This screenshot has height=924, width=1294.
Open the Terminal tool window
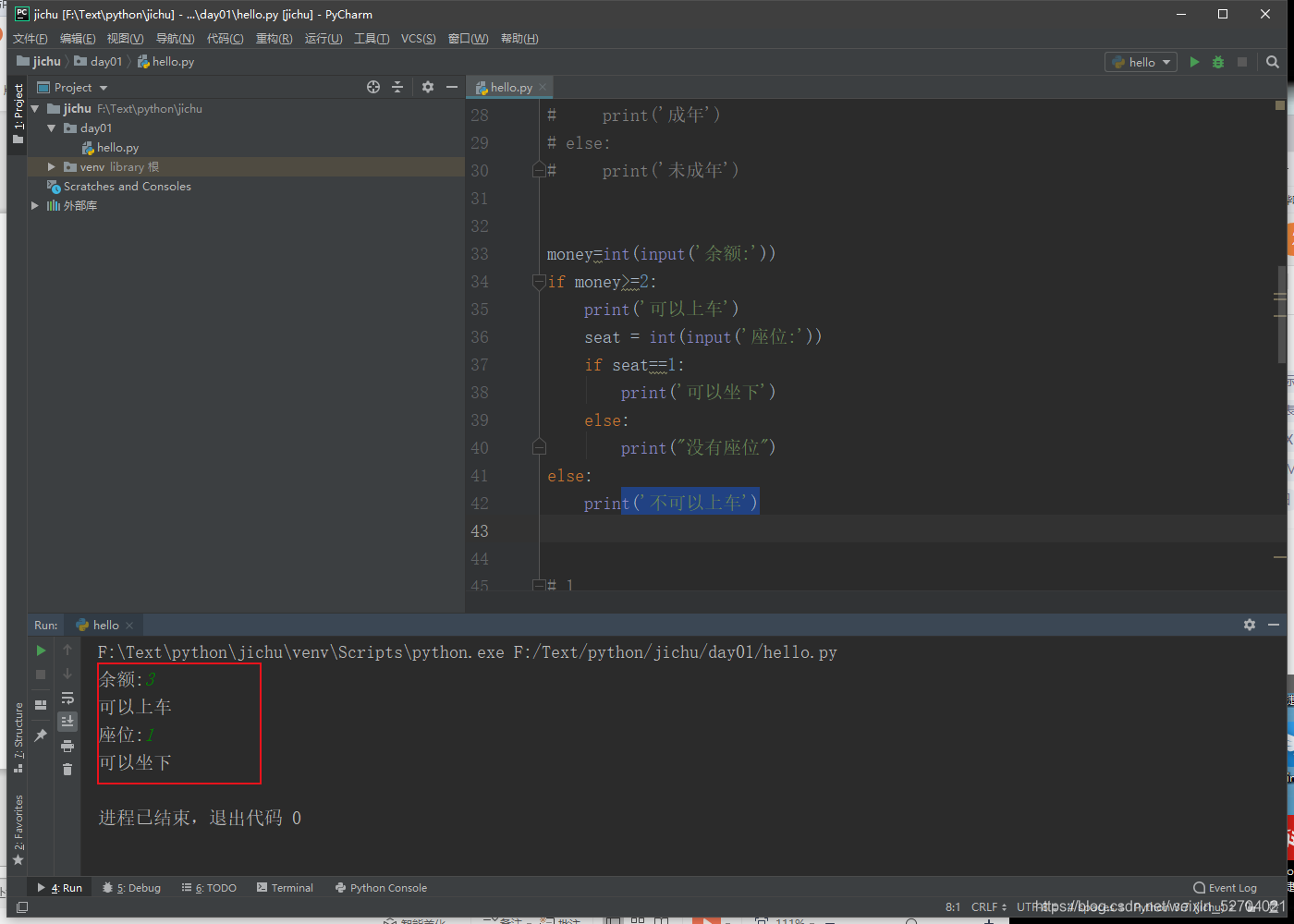286,888
